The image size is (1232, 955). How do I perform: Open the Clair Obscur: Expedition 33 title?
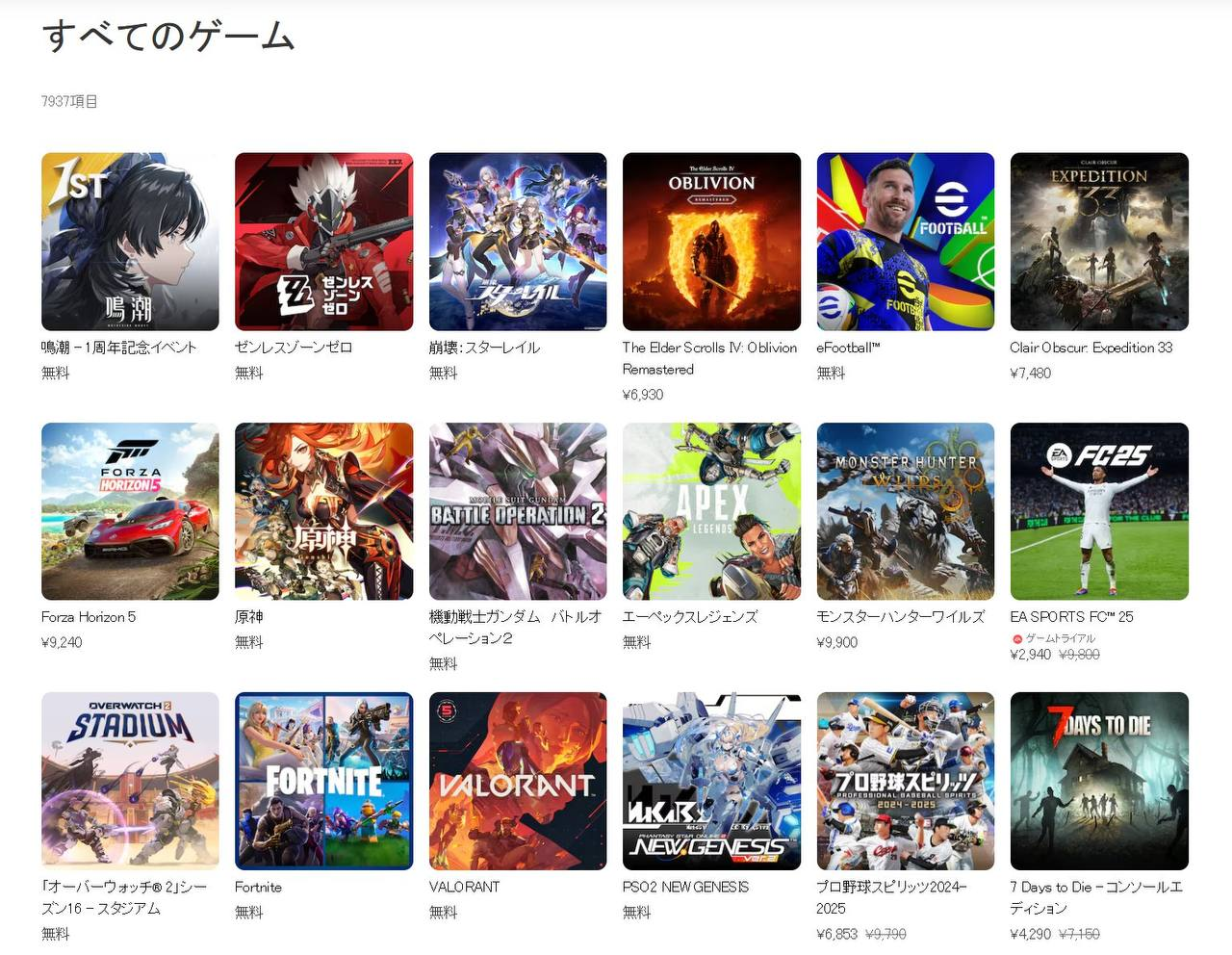1091,348
